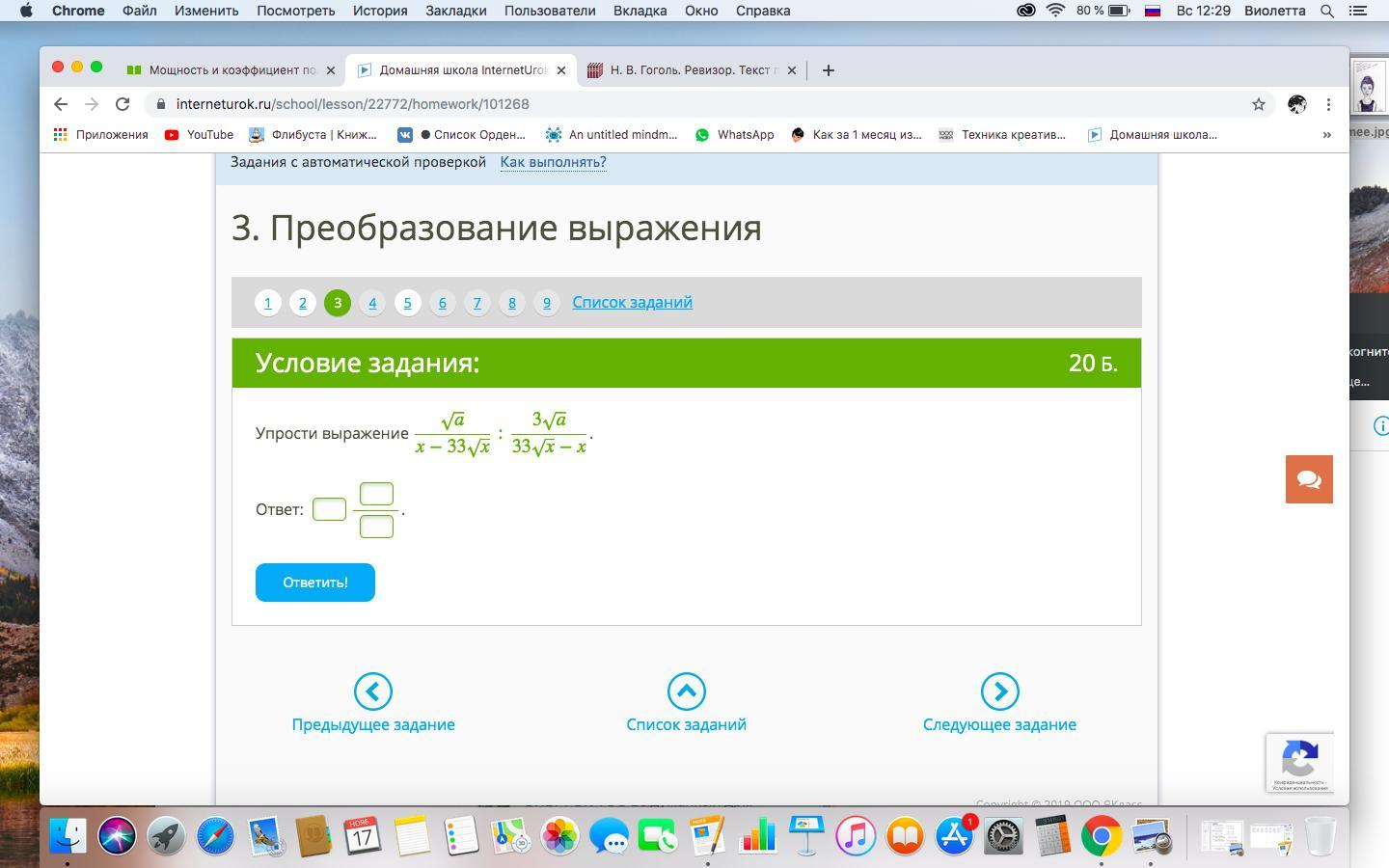Click the address bar URL
Viewport: 1389px width, 868px height.
352,104
